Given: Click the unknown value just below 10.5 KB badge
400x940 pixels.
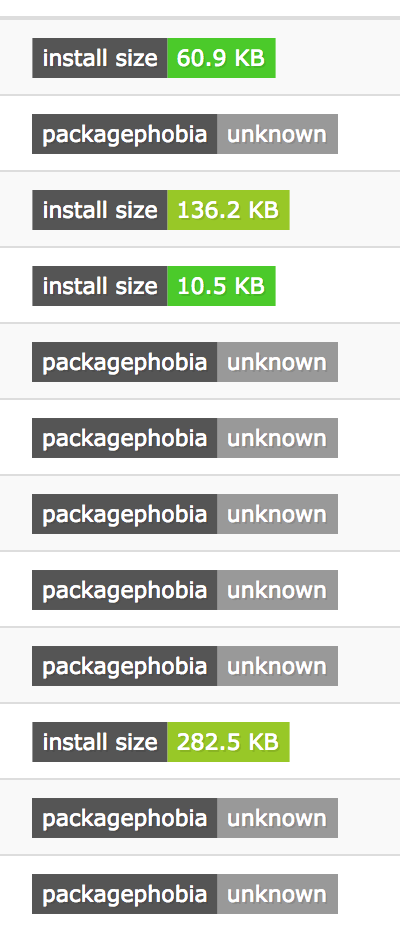Looking at the screenshot, I should pos(277,362).
